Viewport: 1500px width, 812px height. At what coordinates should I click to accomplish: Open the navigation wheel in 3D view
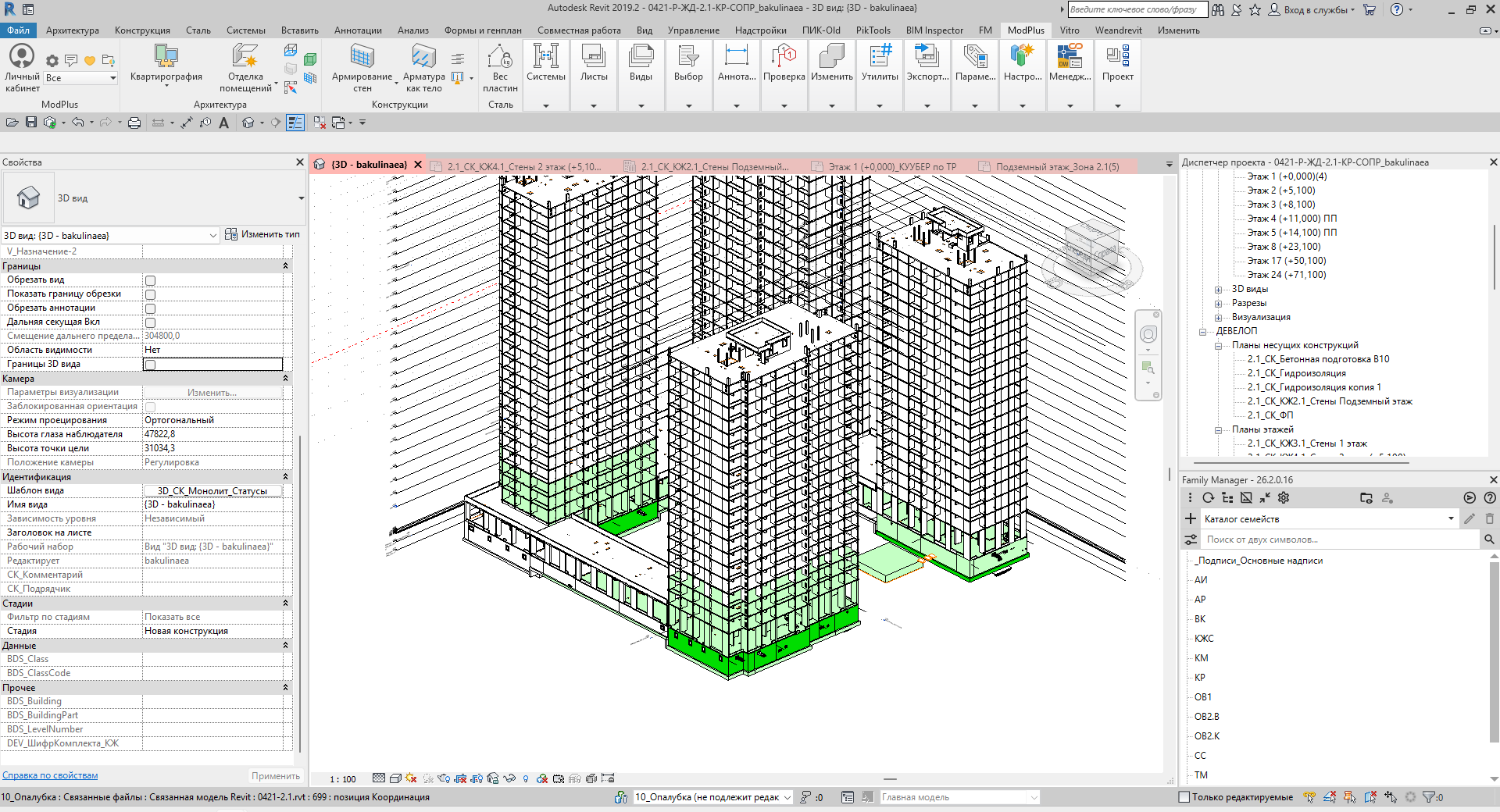coord(1148,335)
